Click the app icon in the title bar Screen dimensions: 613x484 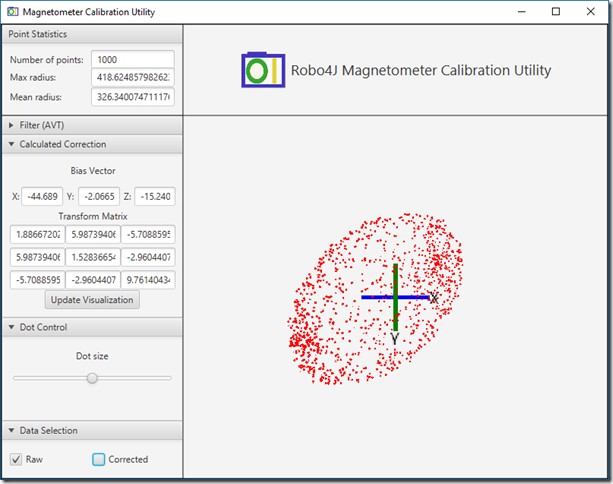(x=13, y=12)
